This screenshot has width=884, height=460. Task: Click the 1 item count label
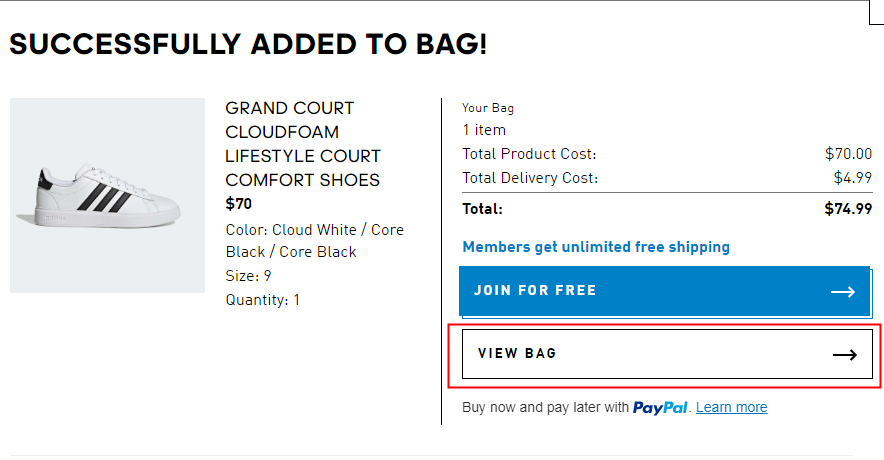click(484, 130)
